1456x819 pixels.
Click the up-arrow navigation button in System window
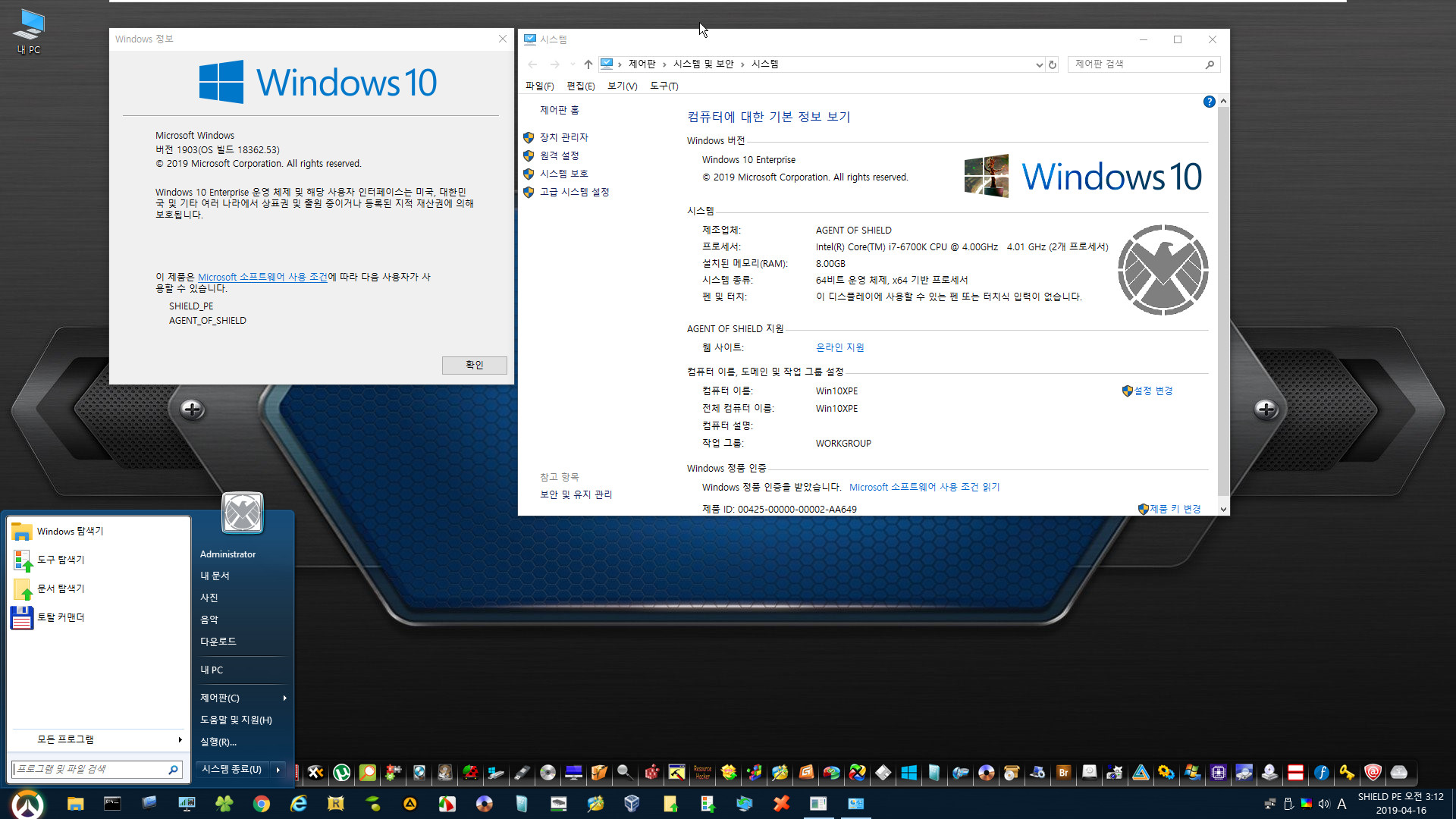[x=588, y=64]
